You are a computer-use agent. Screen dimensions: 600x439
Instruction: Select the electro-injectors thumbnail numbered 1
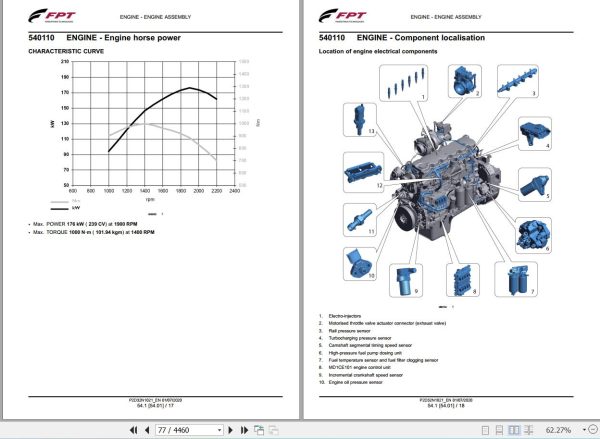[404, 83]
